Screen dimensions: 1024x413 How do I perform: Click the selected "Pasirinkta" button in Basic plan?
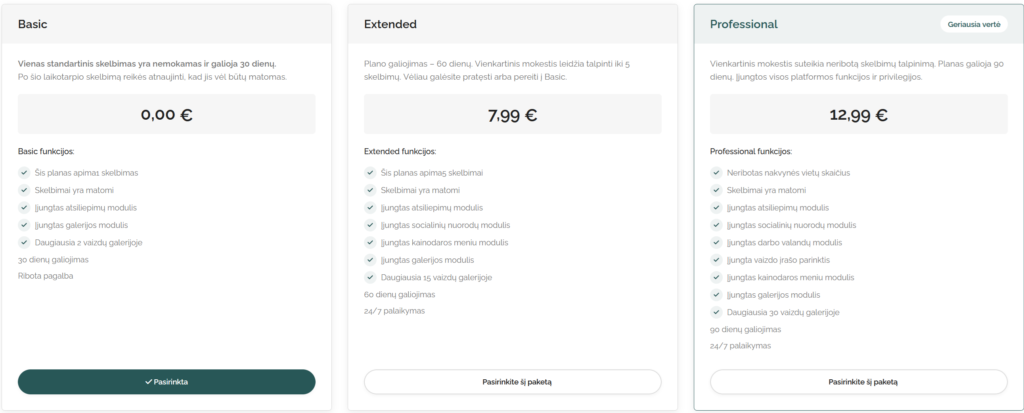click(167, 382)
